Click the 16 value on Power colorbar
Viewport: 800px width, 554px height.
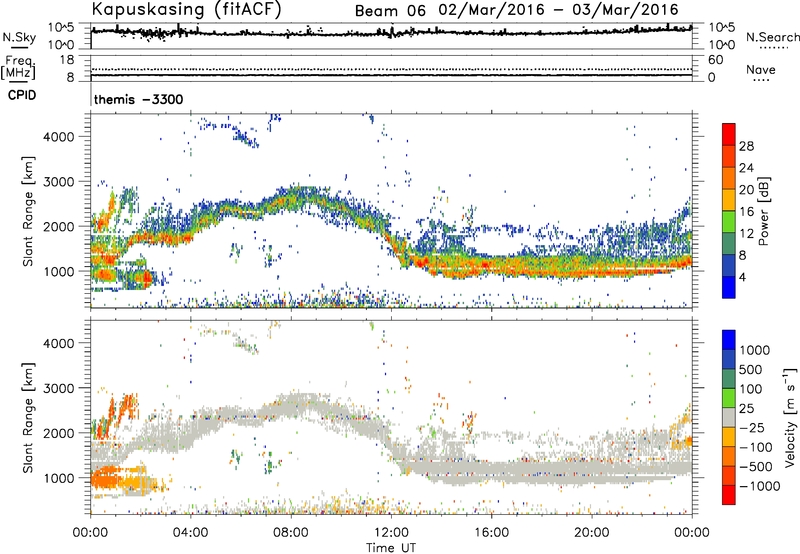click(746, 211)
